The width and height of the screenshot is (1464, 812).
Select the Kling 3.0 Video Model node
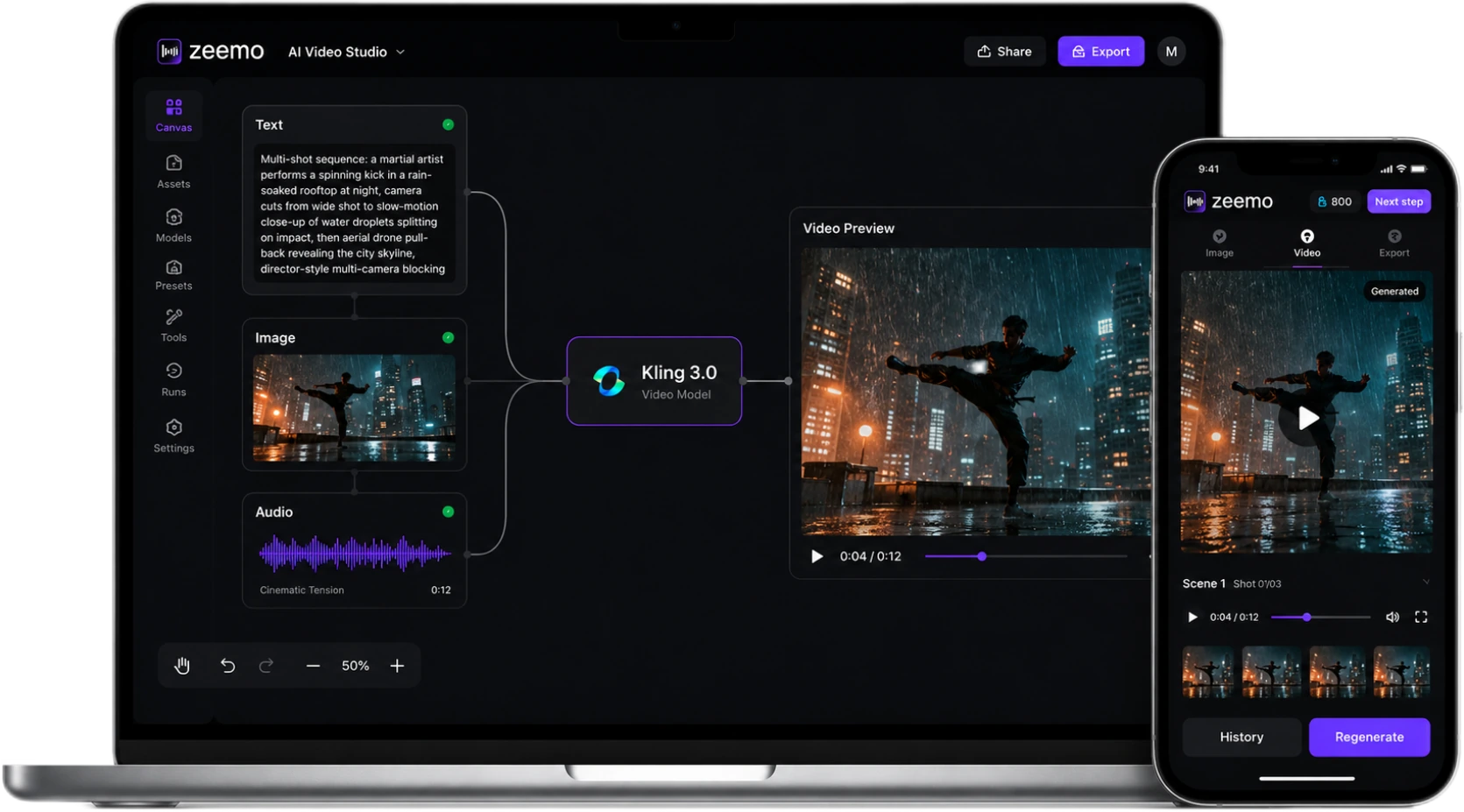[x=654, y=381]
